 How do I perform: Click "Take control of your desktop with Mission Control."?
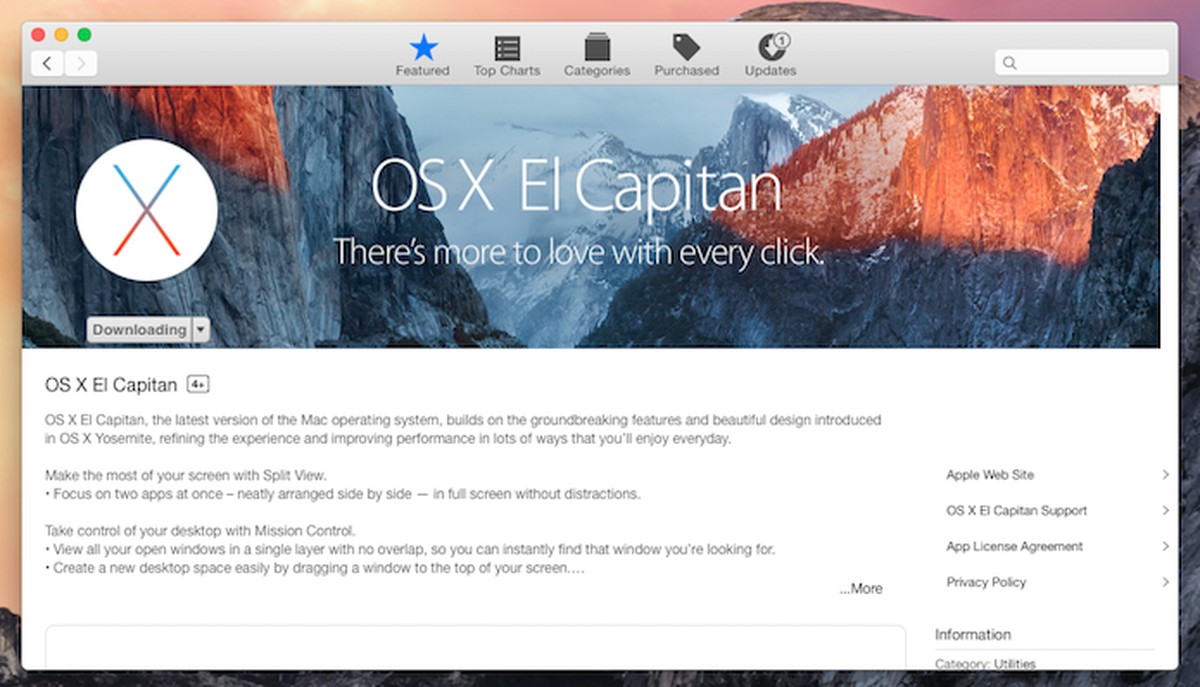[x=200, y=530]
